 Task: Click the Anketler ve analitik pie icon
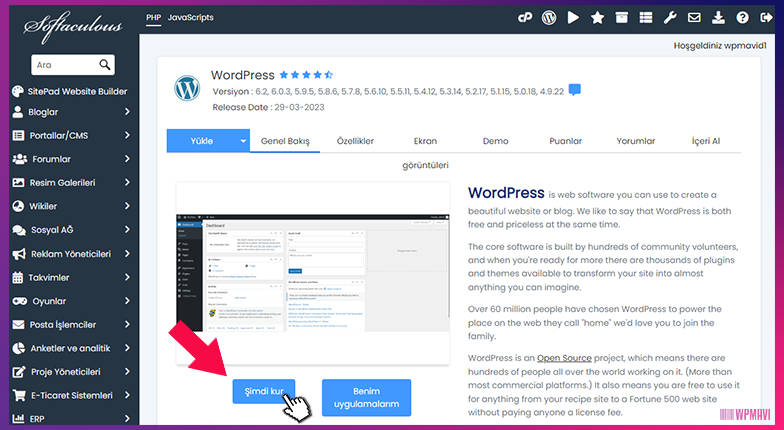[x=18, y=348]
